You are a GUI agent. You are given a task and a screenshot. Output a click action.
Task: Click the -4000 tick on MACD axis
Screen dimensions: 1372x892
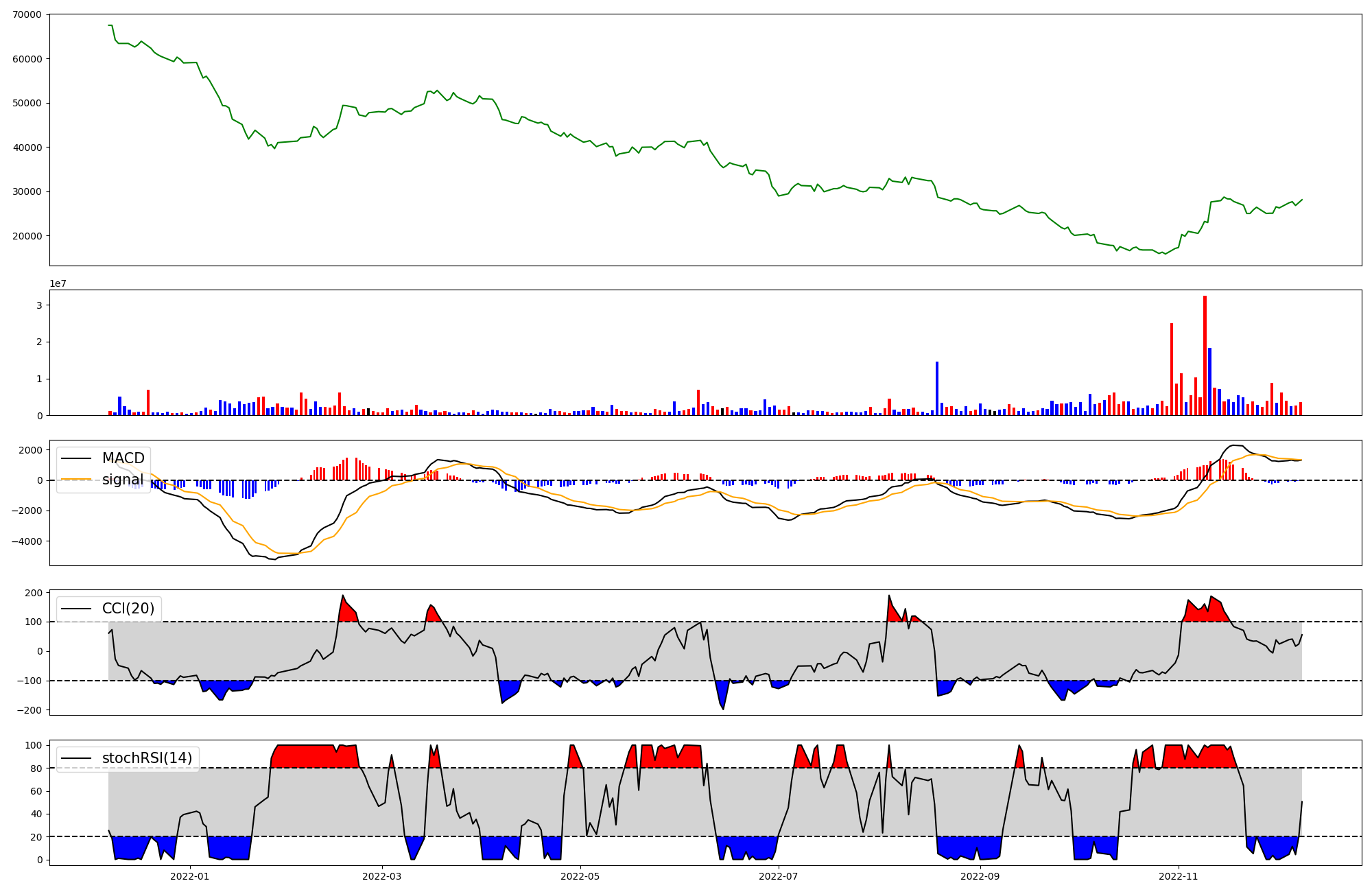click(26, 541)
